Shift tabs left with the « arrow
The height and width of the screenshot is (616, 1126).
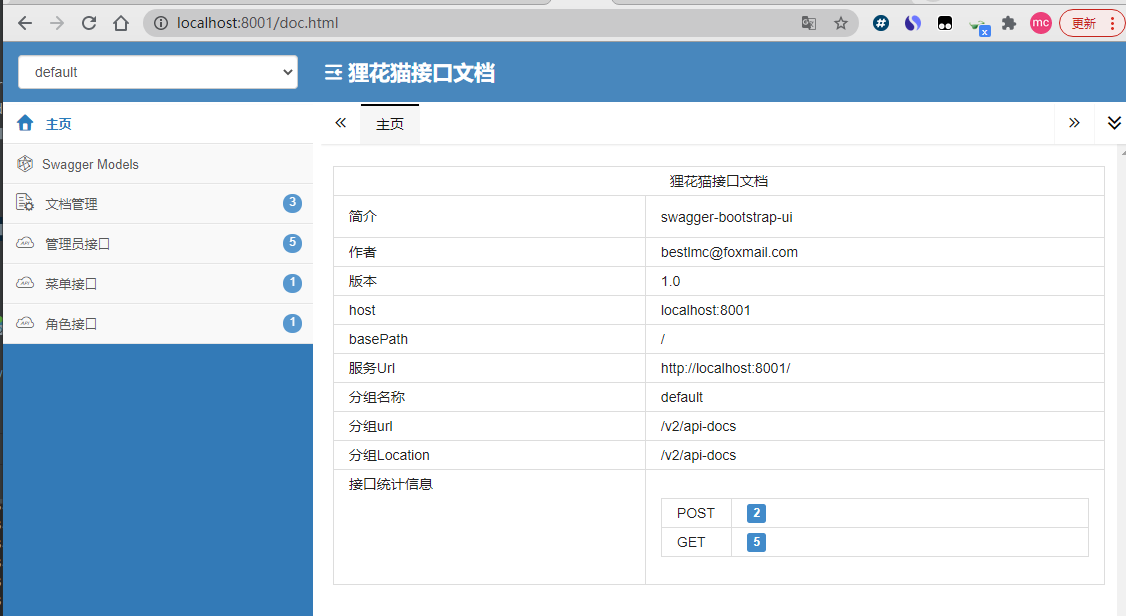point(340,123)
